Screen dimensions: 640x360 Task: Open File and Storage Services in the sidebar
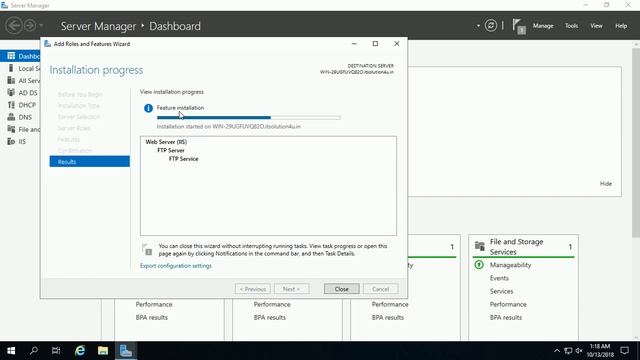20,129
